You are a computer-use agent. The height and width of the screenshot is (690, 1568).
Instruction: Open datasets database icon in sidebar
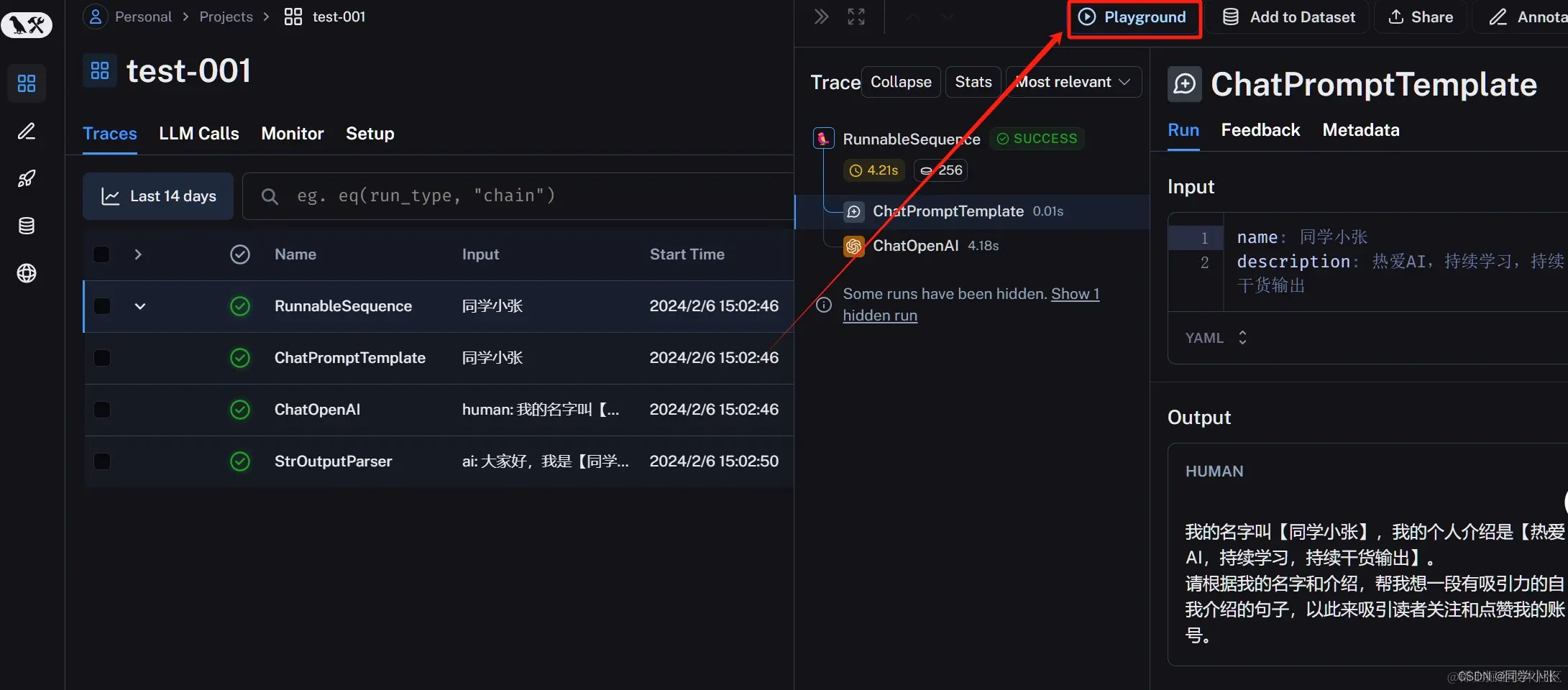(27, 226)
